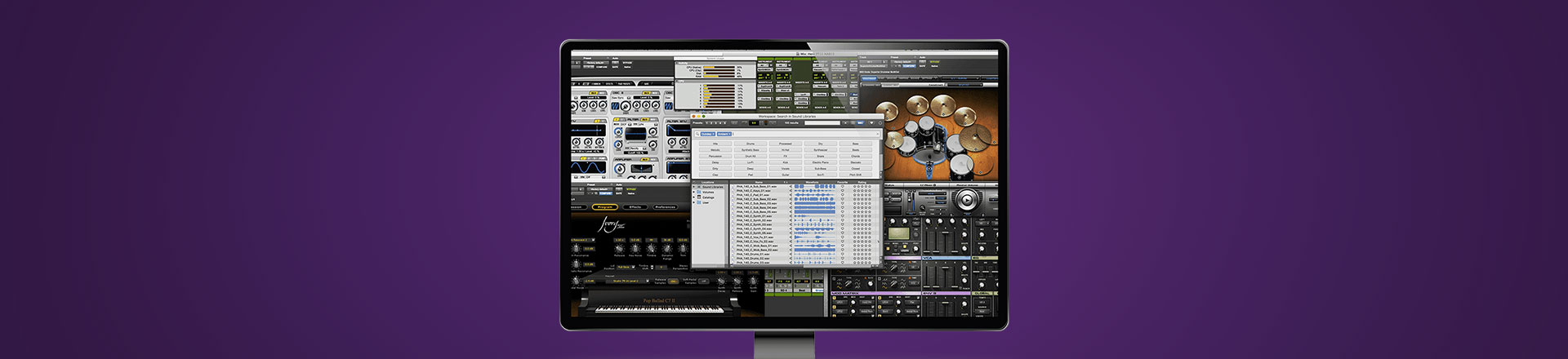The image size is (1568, 359).
Task: Open the top-left plugin preset dropdown
Action: 596,63
